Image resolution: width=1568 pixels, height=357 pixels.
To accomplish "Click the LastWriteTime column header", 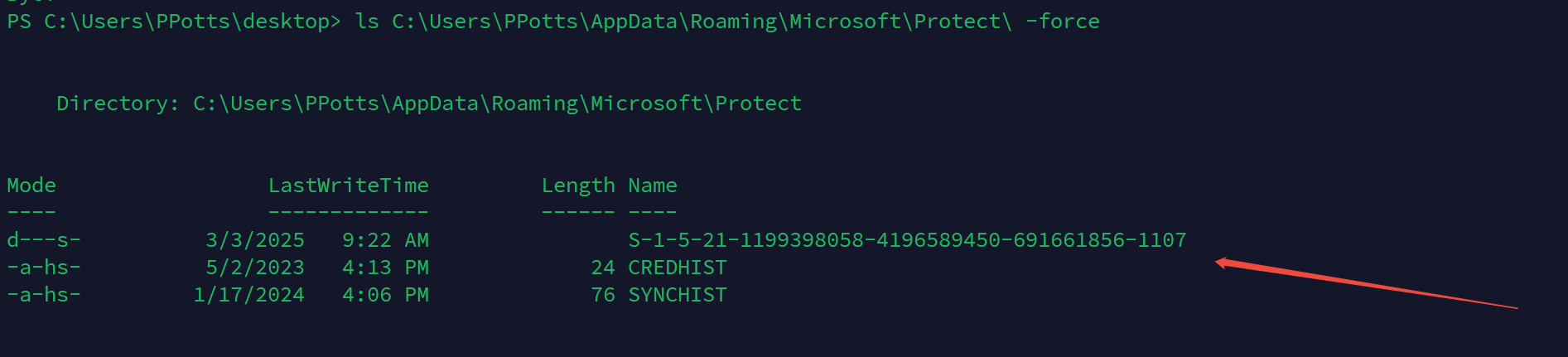I will (348, 186).
